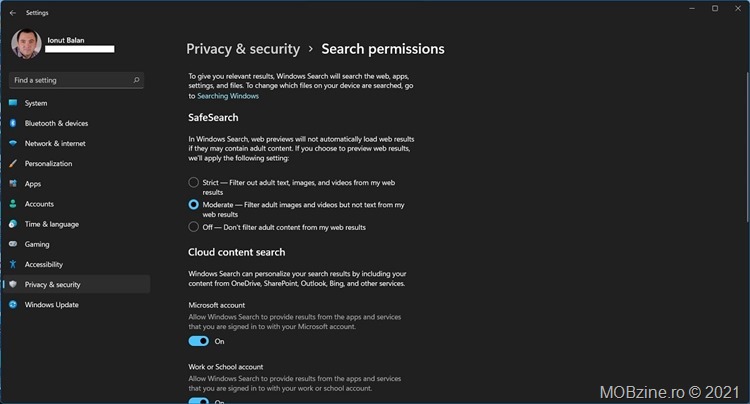750x404 pixels.
Task: Choose Moderate SafeSearch radio option
Action: coord(193,204)
